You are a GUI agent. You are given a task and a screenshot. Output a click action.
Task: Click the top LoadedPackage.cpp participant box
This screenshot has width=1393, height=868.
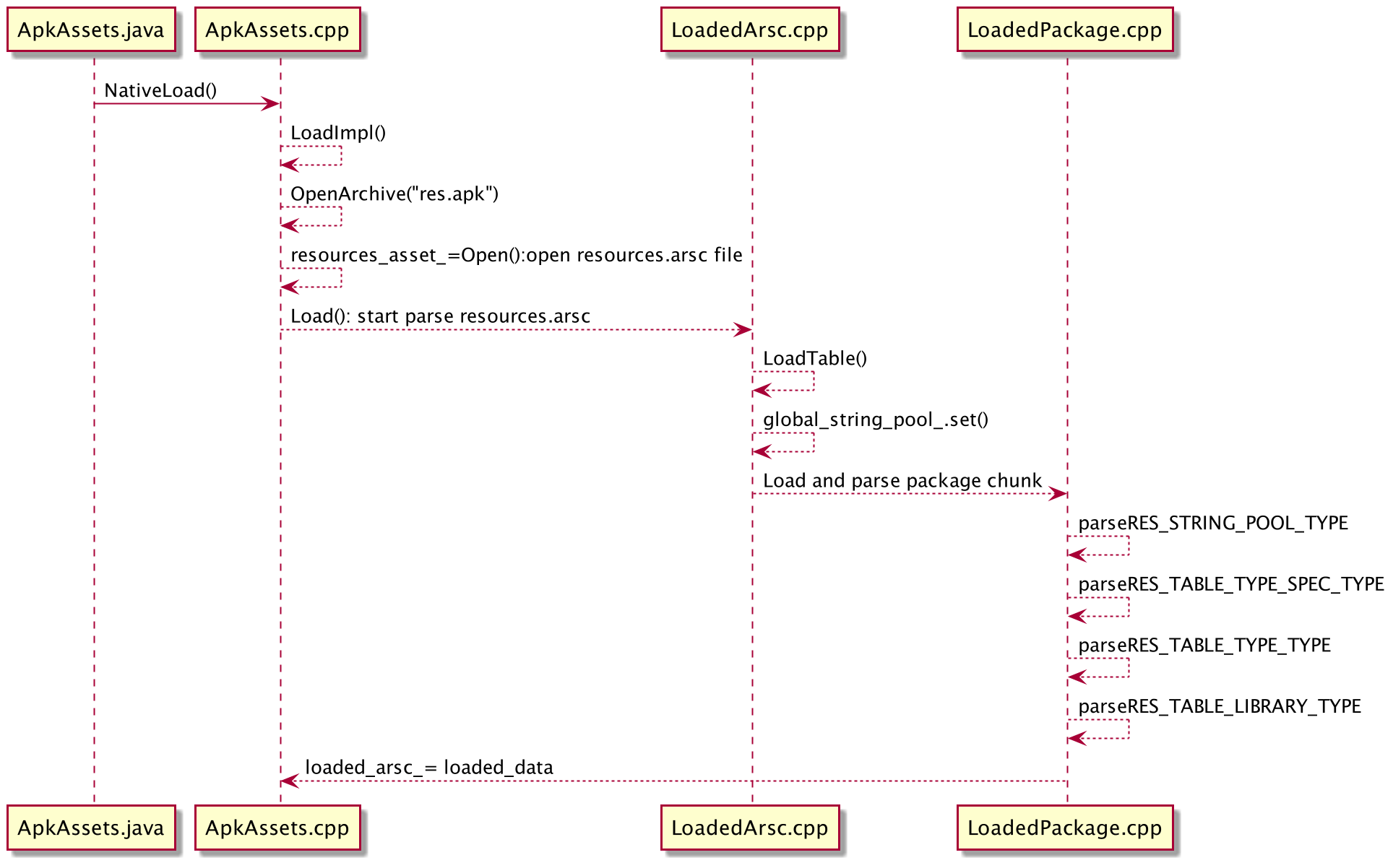1065,30
